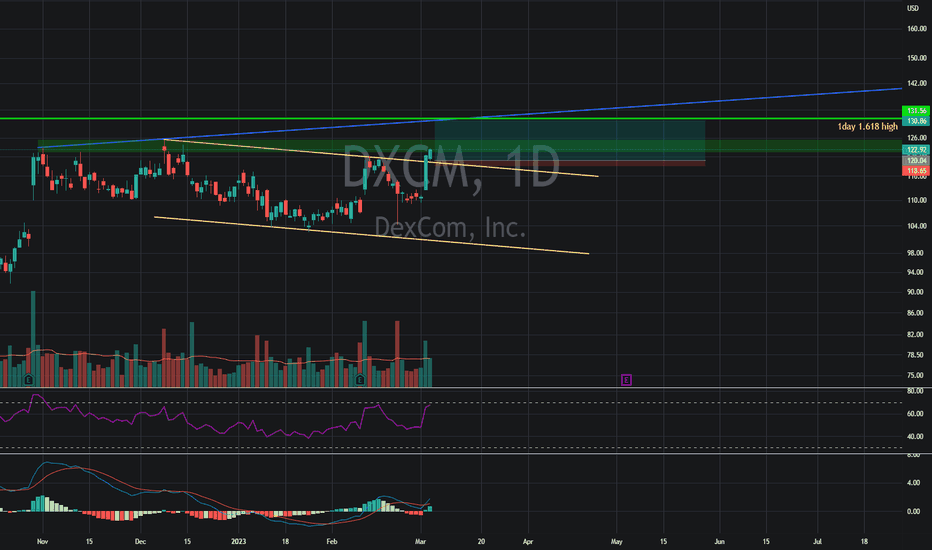The width and height of the screenshot is (932, 550).
Task: Click the Mar date label on time axis
Action: click(x=421, y=542)
